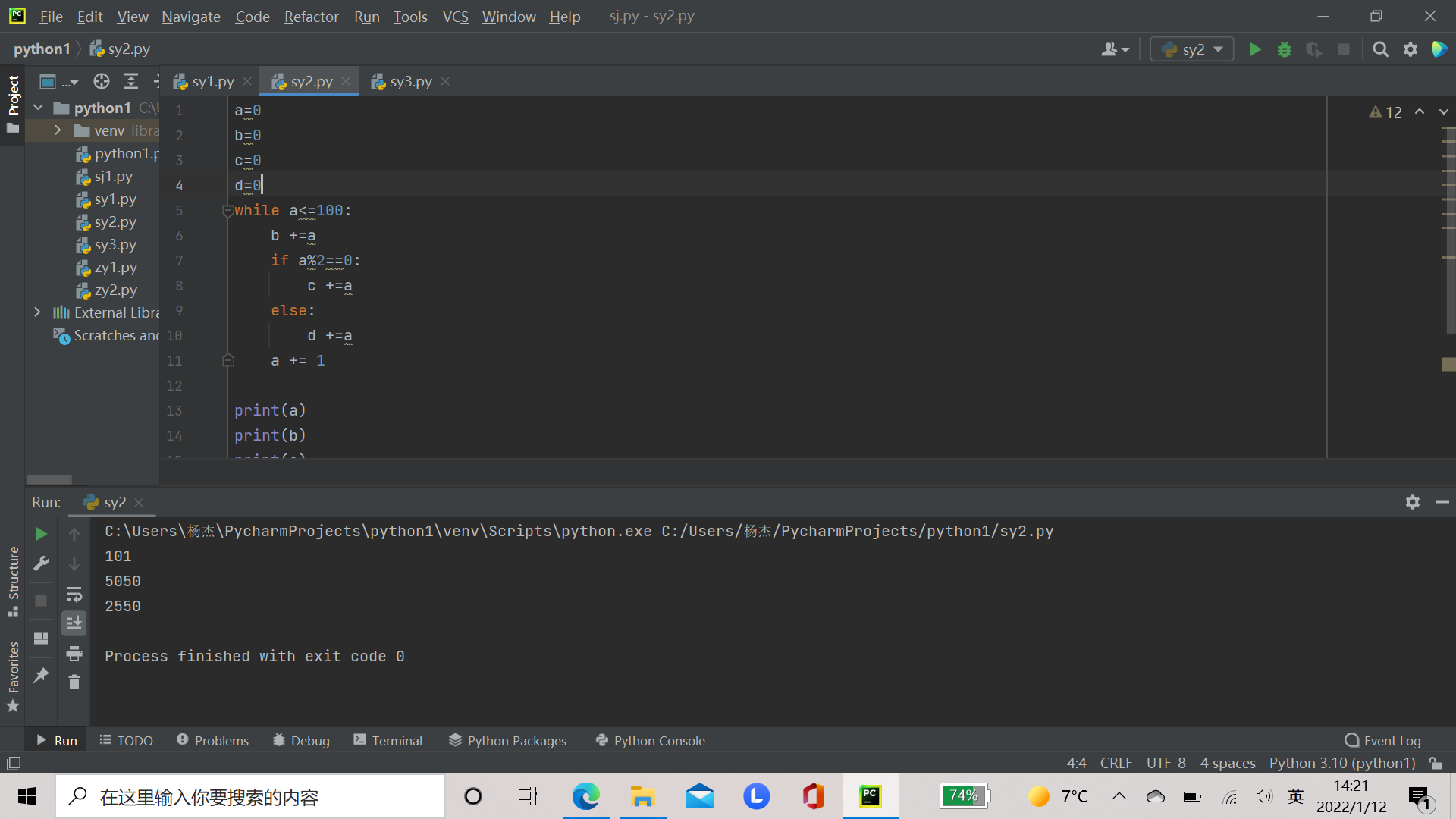Open sj1.py in the project tree
This screenshot has height=819, width=1456.
point(113,177)
